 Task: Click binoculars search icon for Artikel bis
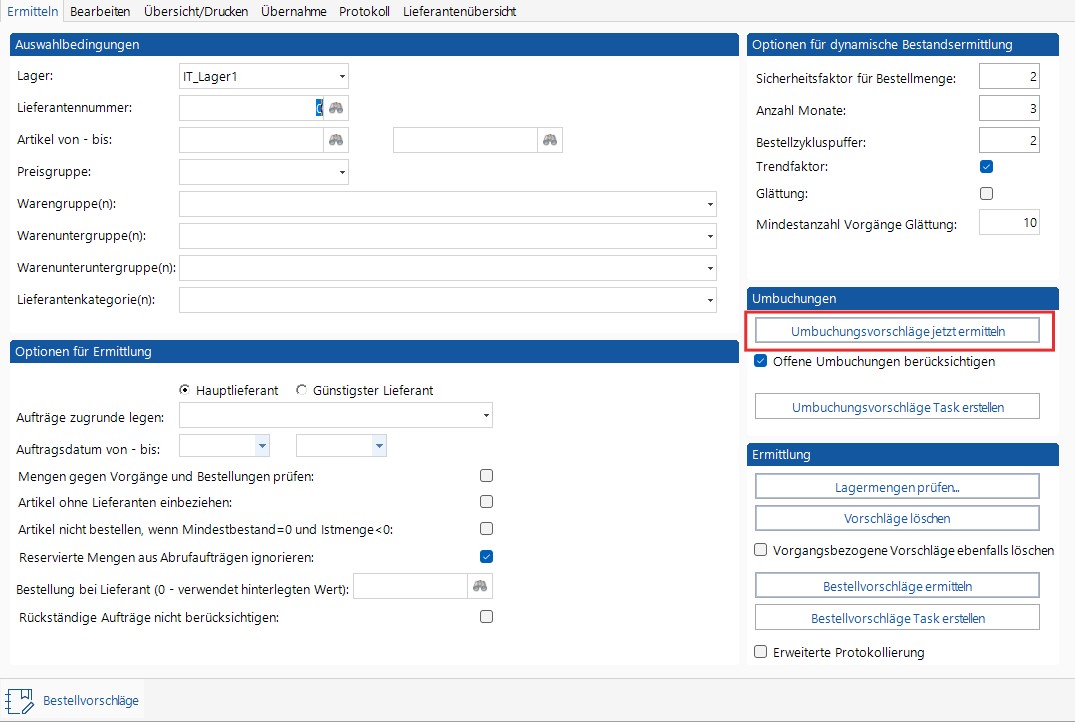point(550,140)
